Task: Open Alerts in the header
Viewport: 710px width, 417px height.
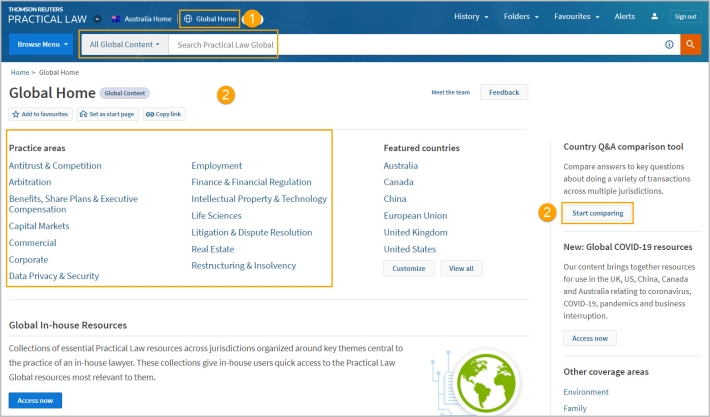Action: tap(624, 16)
